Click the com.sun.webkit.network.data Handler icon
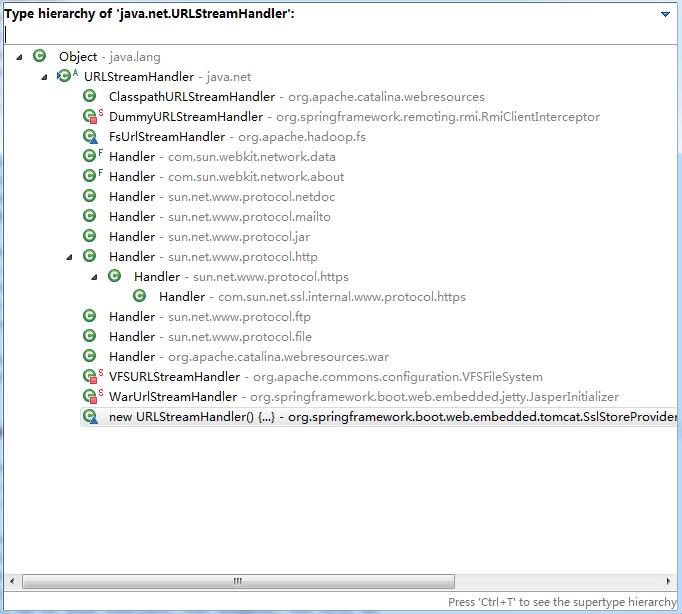Screen dimensions: 682x614 [90, 157]
